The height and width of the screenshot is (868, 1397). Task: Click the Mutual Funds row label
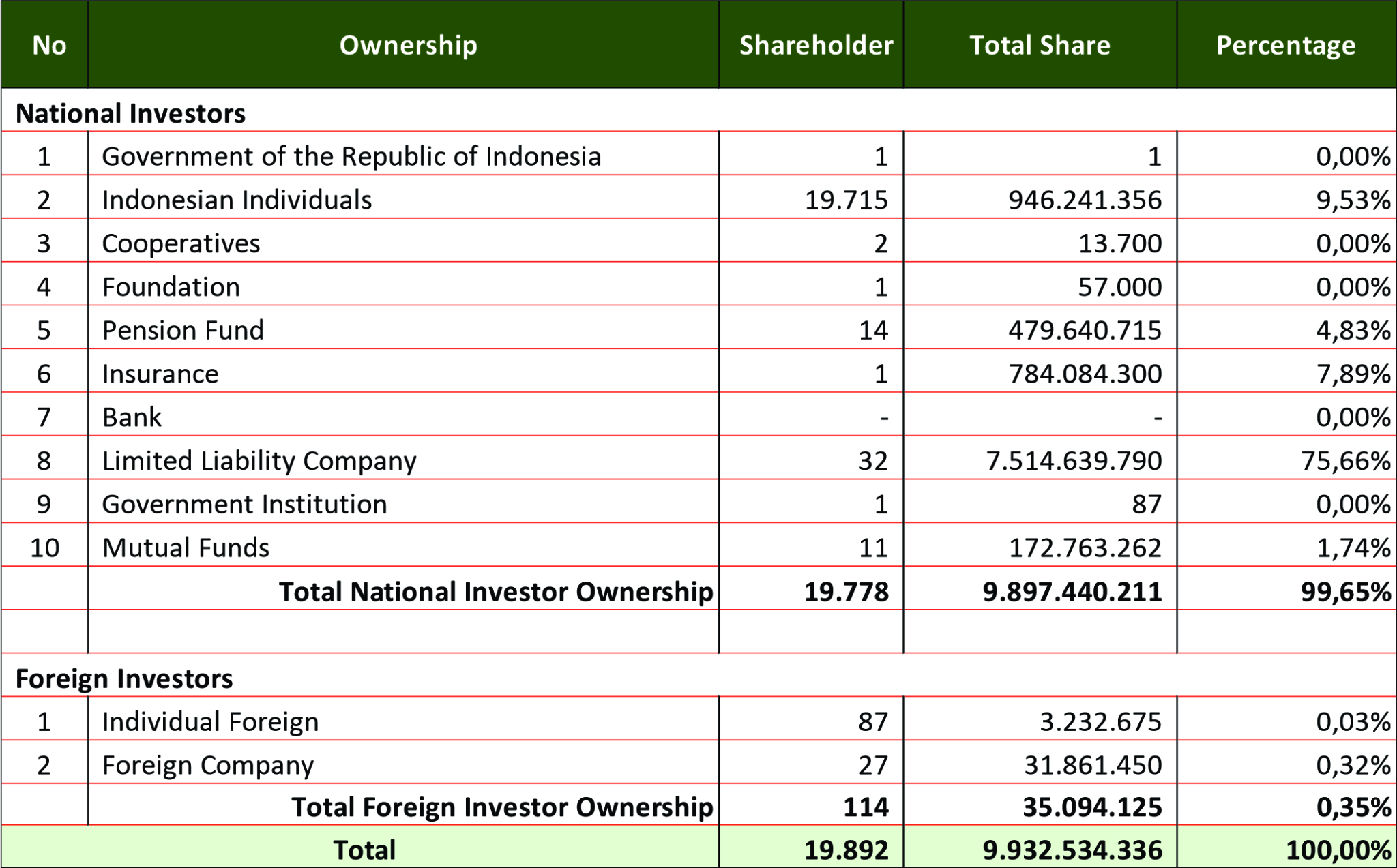coord(186,548)
